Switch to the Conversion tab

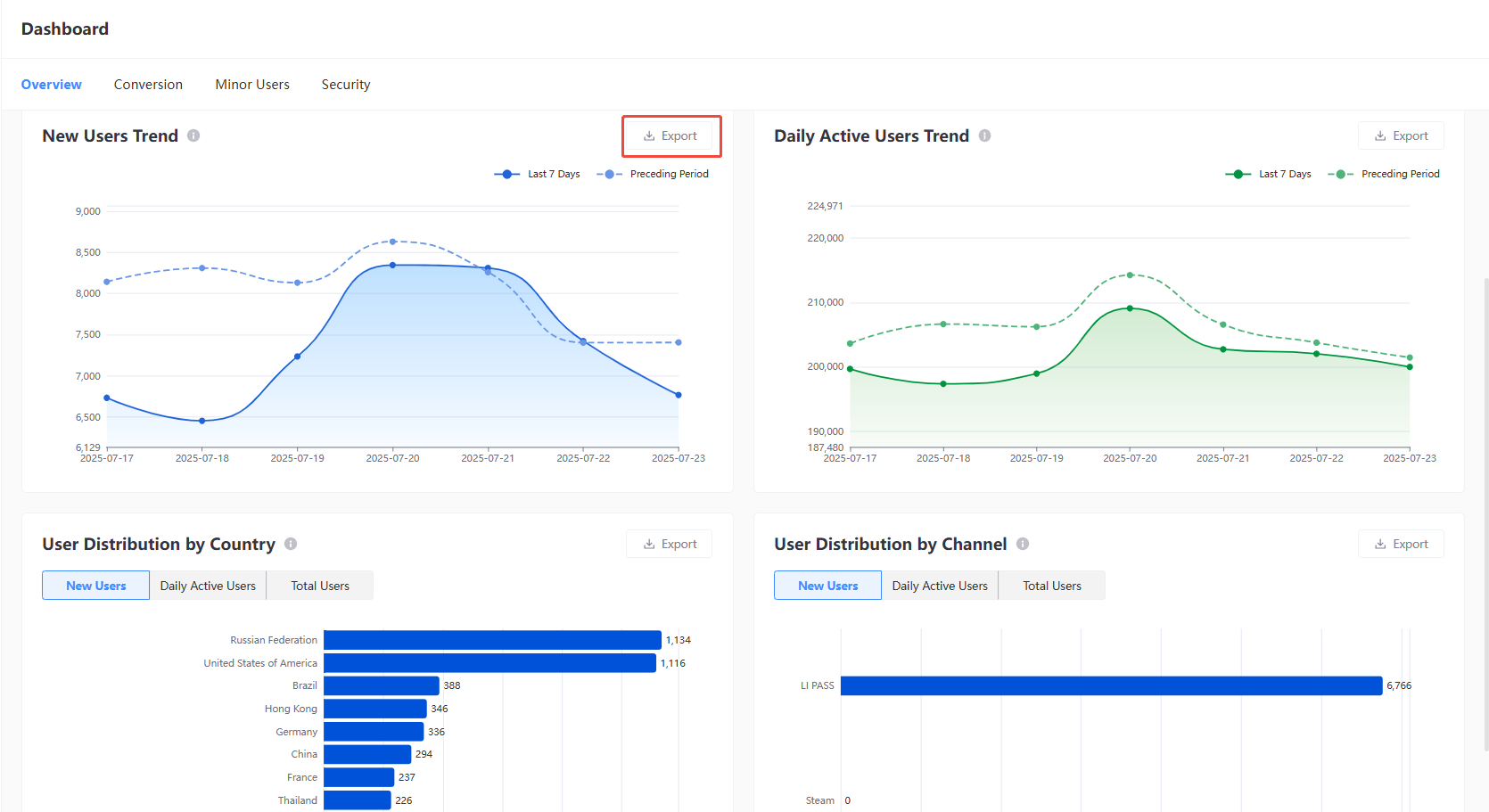click(x=148, y=85)
